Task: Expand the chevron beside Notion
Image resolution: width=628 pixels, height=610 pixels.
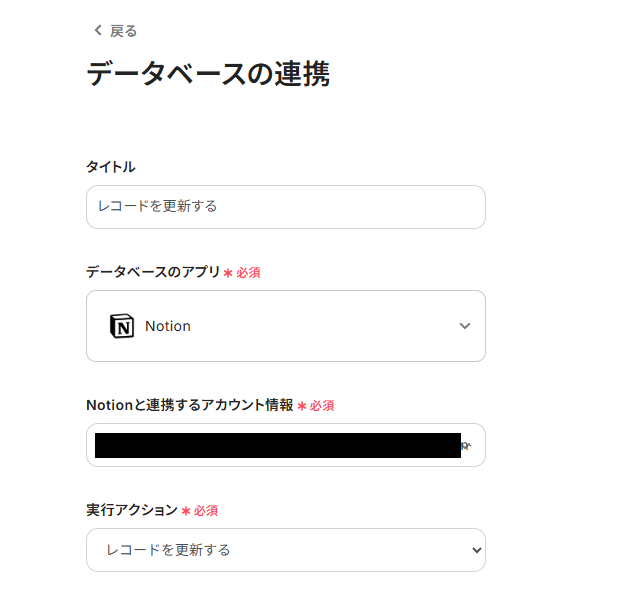Action: (x=464, y=326)
